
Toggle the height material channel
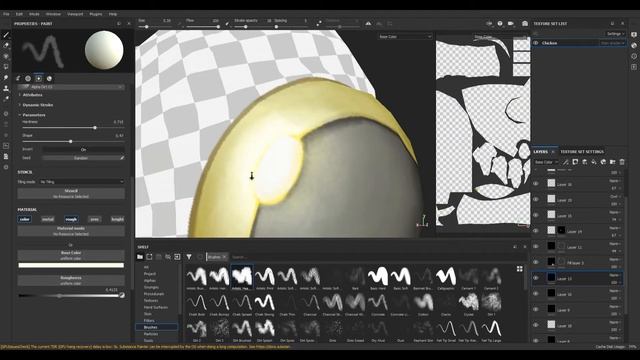pyautogui.click(x=118, y=219)
